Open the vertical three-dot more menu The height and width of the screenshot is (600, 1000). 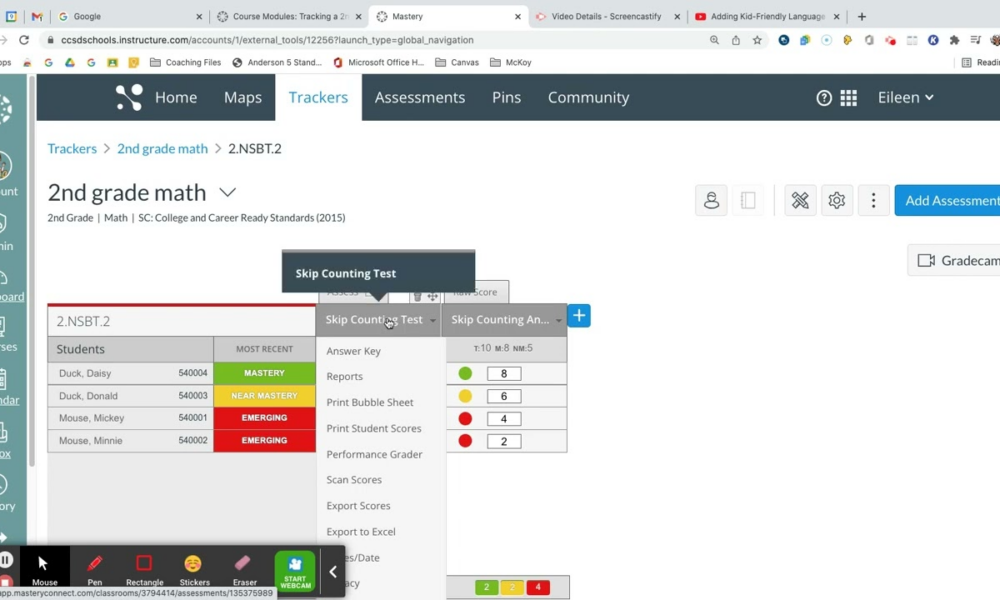point(874,200)
